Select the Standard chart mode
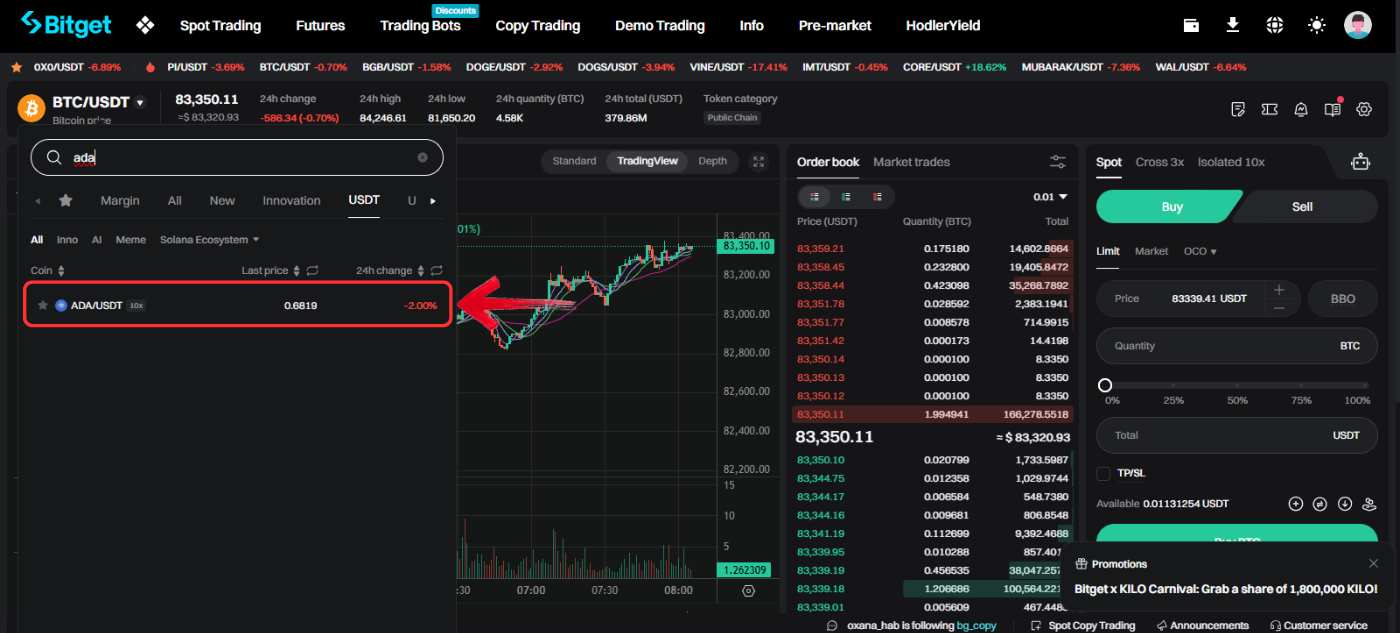Screen dimensions: 1400x633 574,161
